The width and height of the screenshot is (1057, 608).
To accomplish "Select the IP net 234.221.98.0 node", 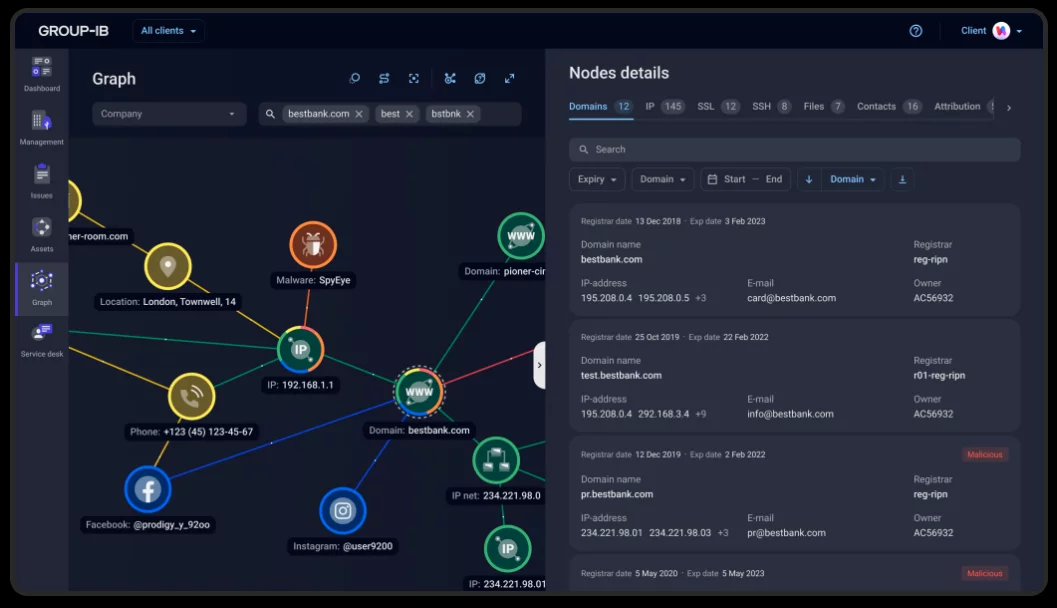I will coord(496,461).
